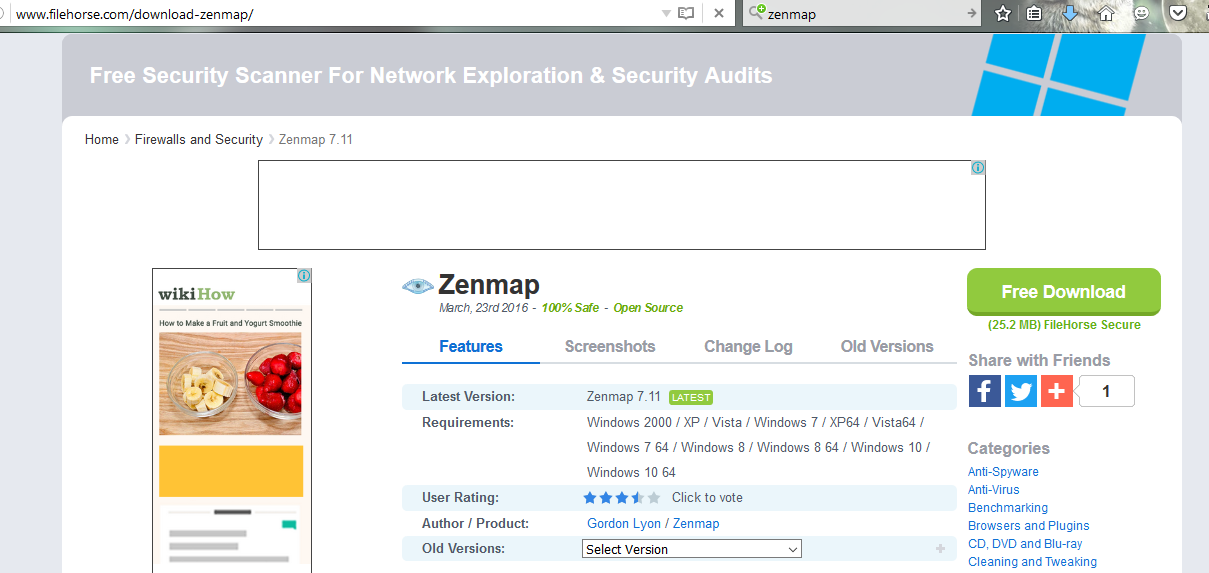Viewport: 1209px width, 573px height.
Task: Open more sharing options plus icon
Action: click(x=1057, y=391)
